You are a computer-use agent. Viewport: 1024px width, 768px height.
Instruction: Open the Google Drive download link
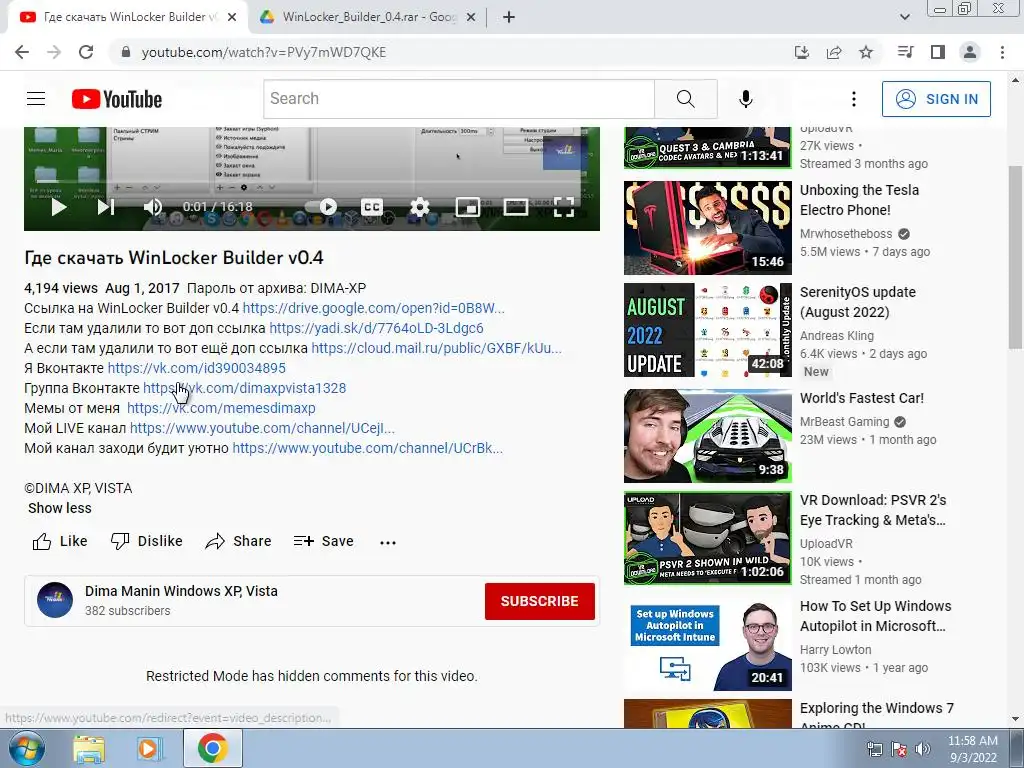tap(374, 308)
